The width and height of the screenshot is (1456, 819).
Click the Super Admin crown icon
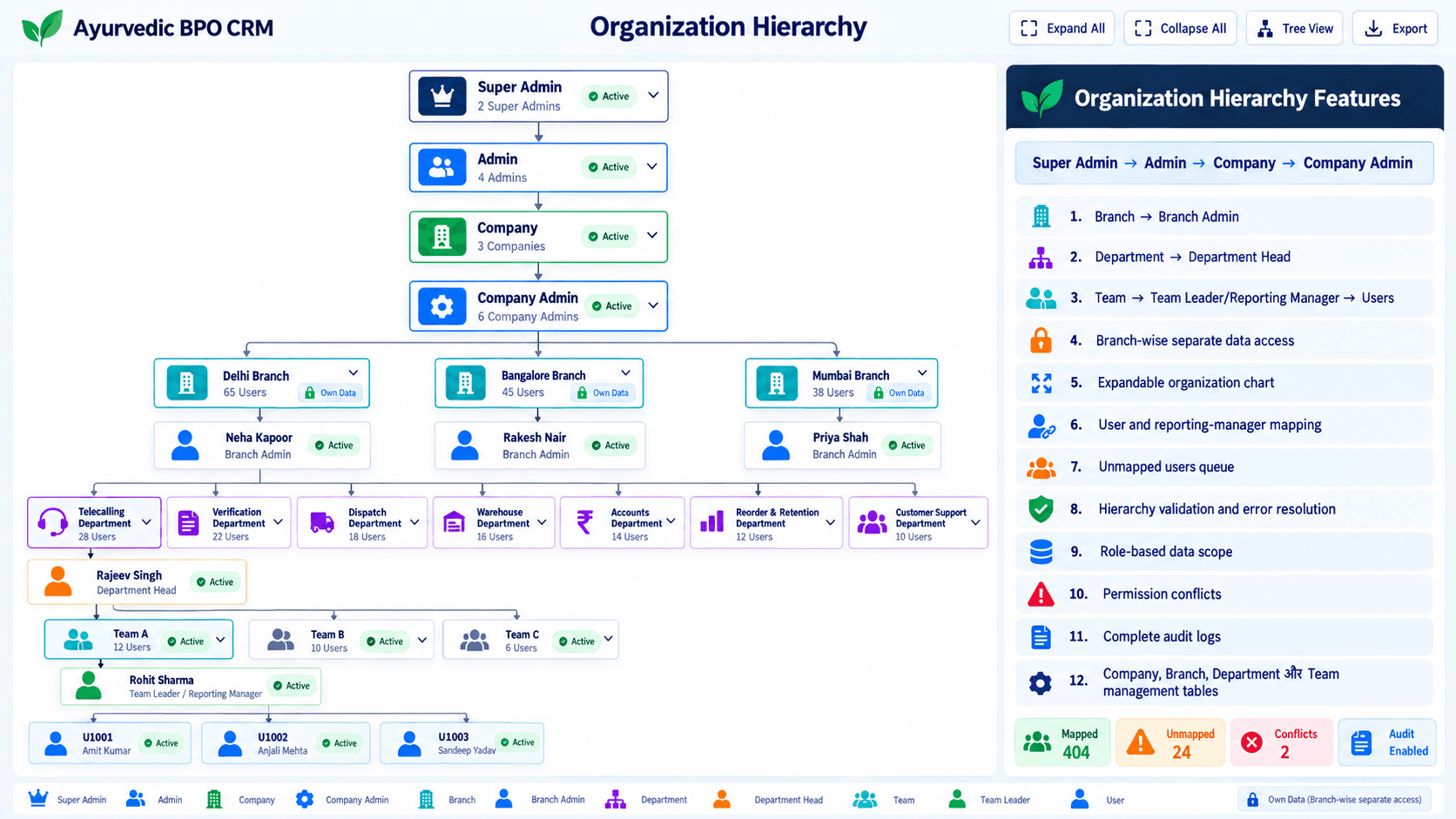(442, 97)
